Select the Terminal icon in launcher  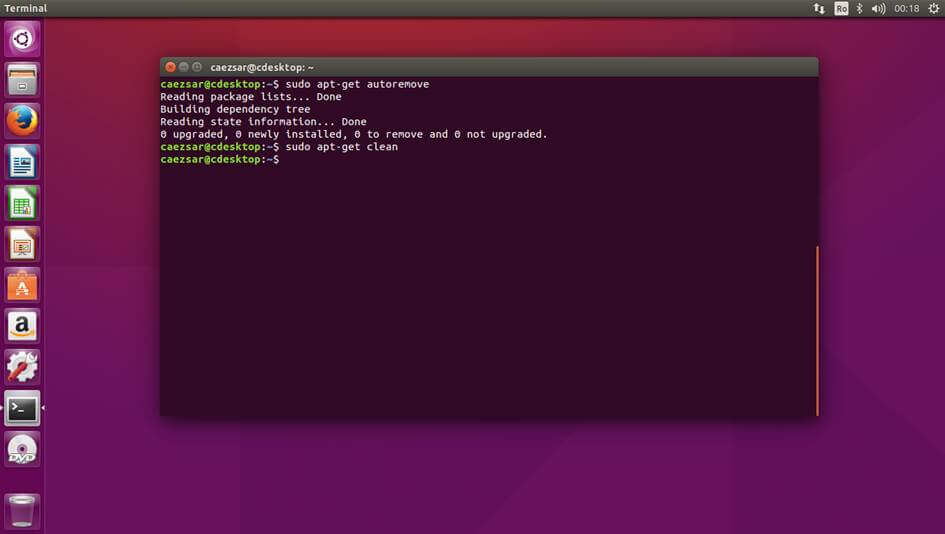(x=22, y=408)
